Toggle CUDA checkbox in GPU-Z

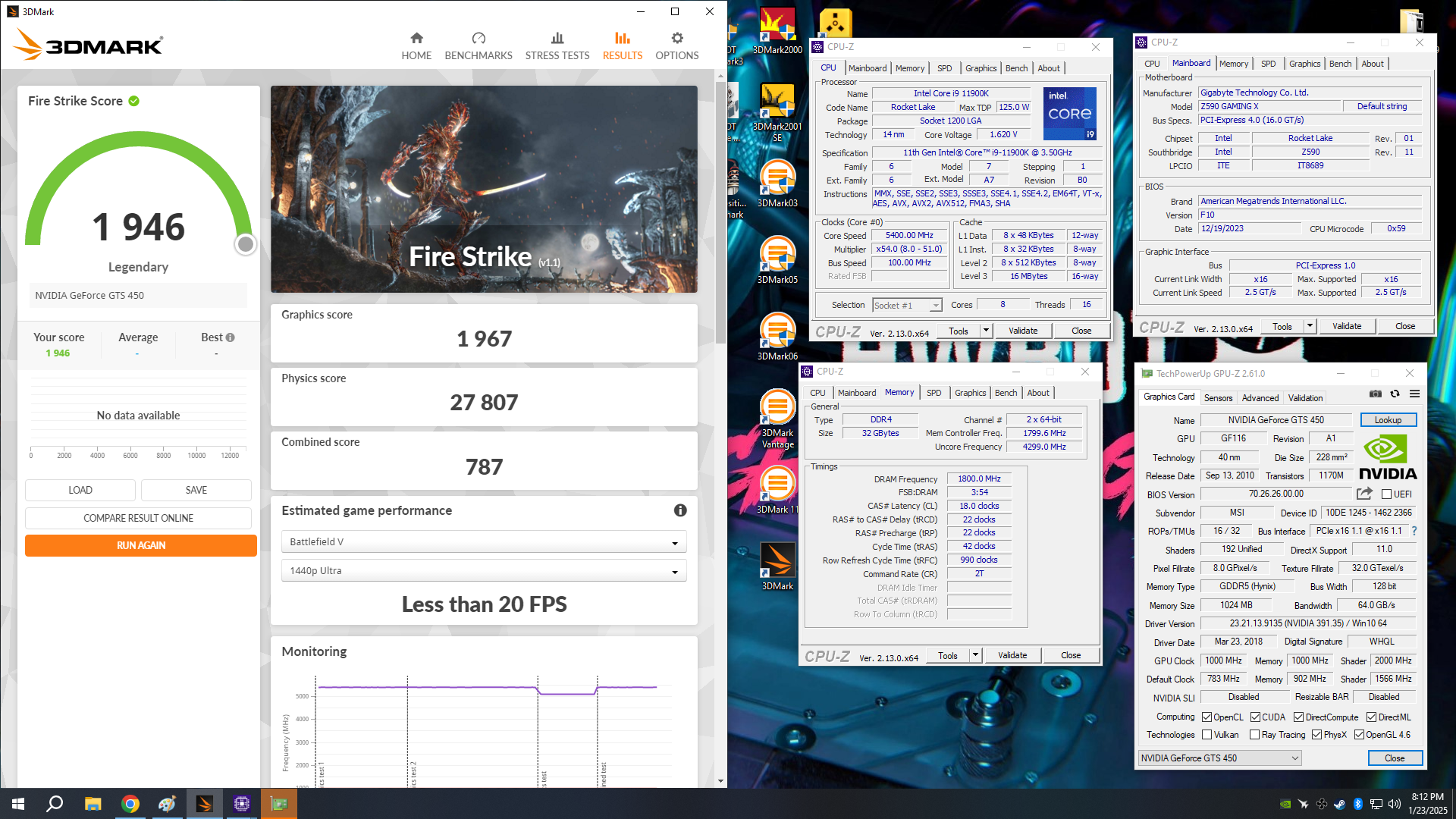point(1255,717)
